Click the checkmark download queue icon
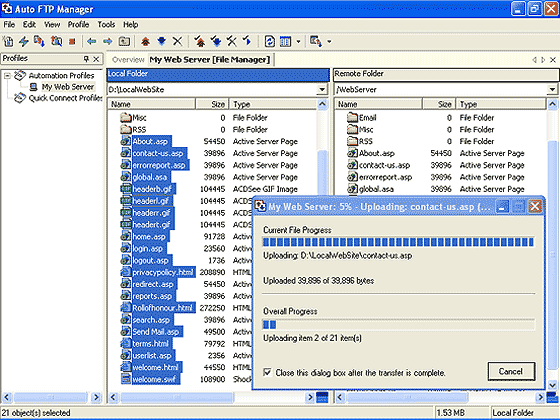 (216, 41)
